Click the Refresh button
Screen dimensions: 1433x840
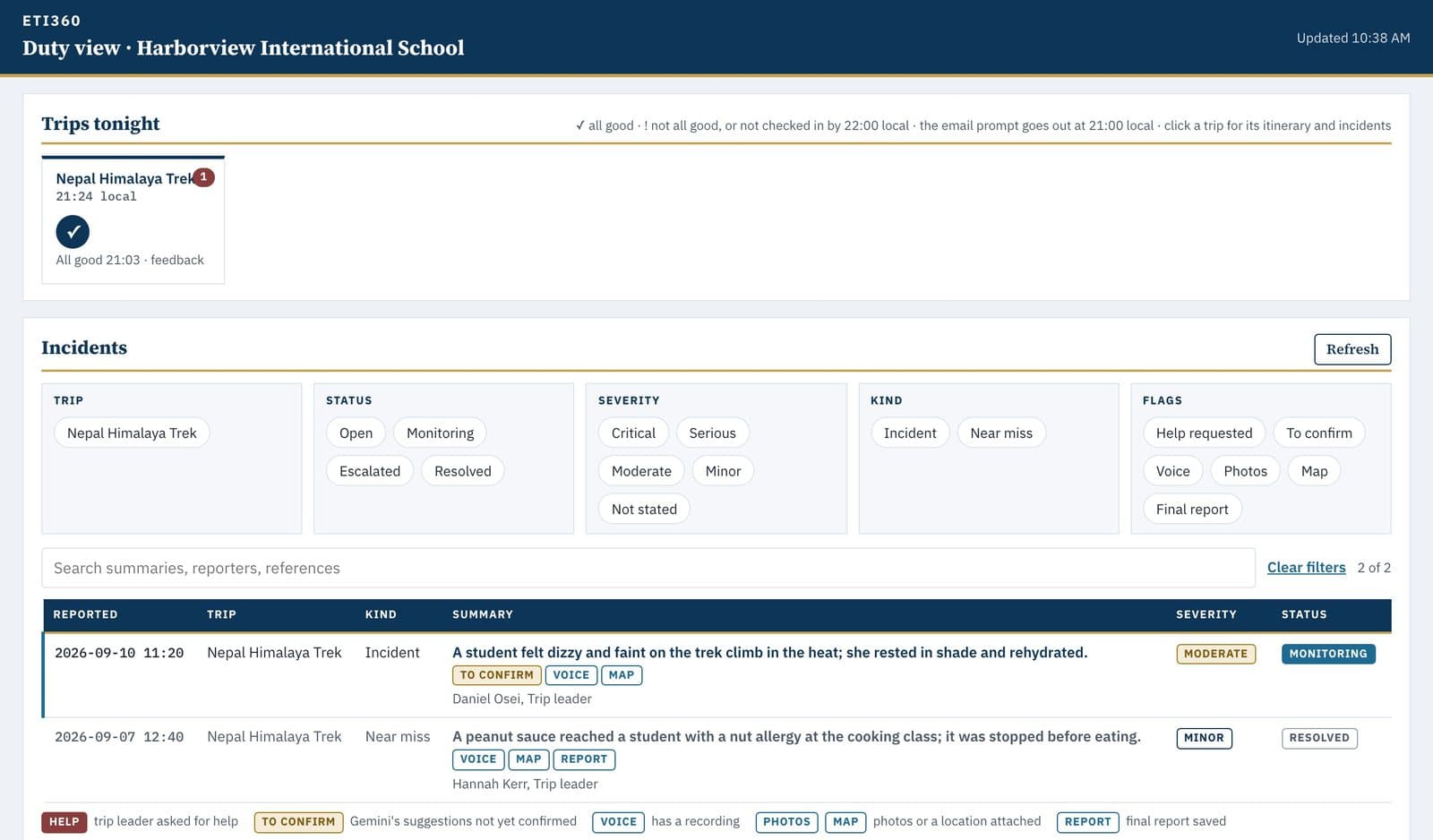[1352, 349]
